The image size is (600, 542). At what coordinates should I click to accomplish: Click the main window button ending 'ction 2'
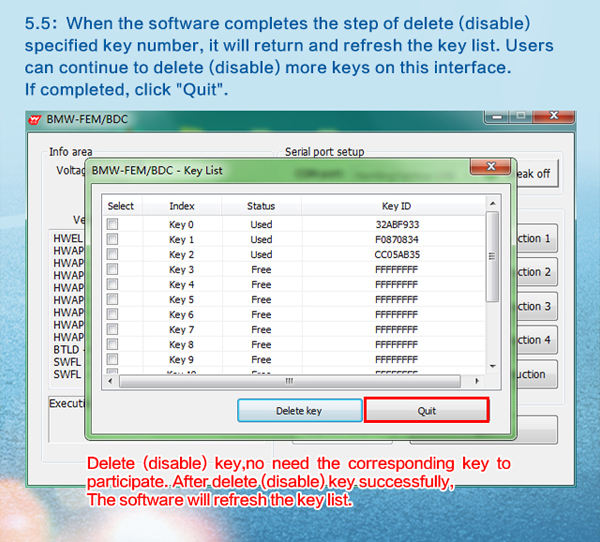coord(537,272)
